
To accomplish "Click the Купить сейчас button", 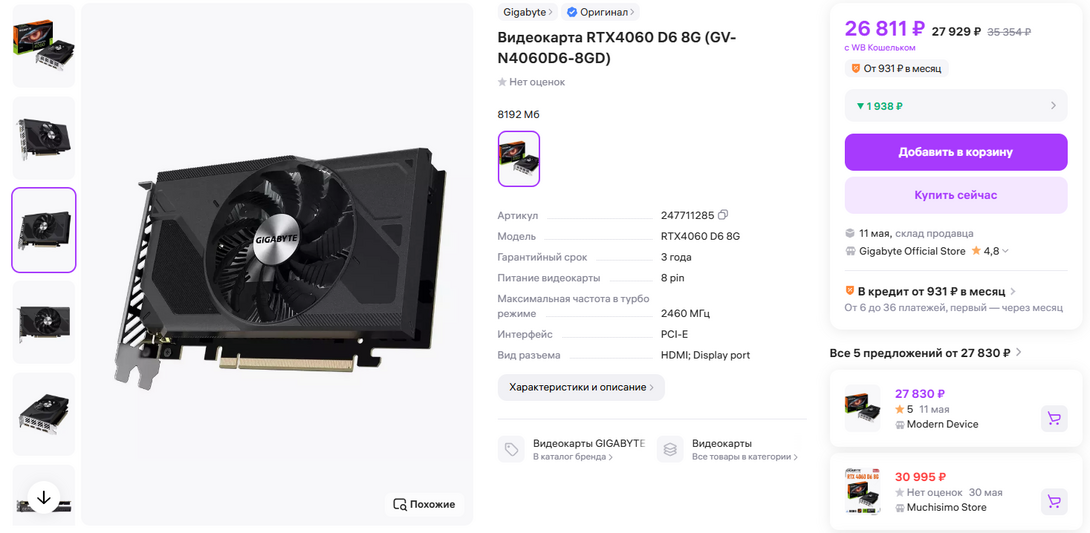I will (956, 195).
